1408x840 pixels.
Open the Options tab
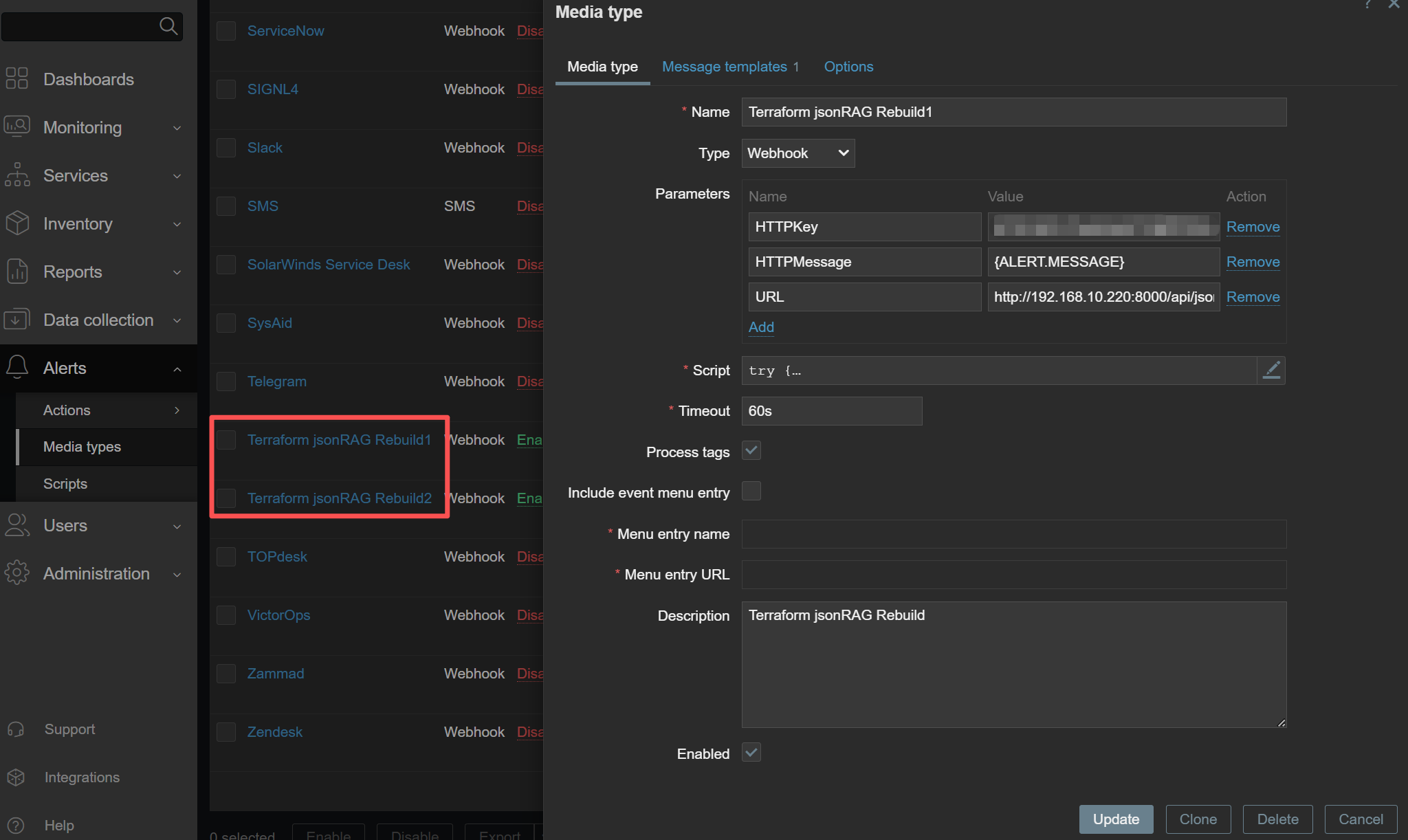pos(848,67)
